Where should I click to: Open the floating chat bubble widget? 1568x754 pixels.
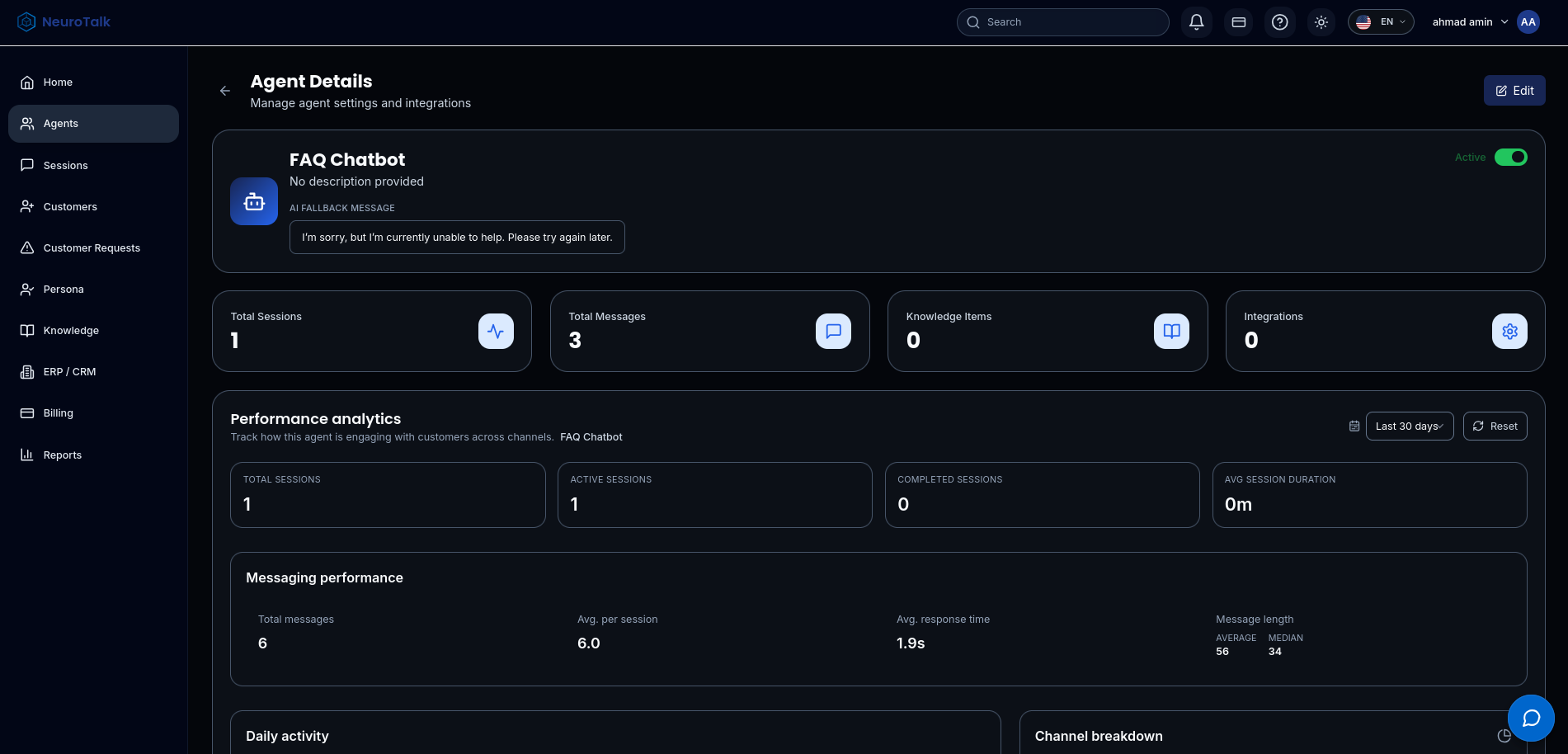[x=1530, y=718]
